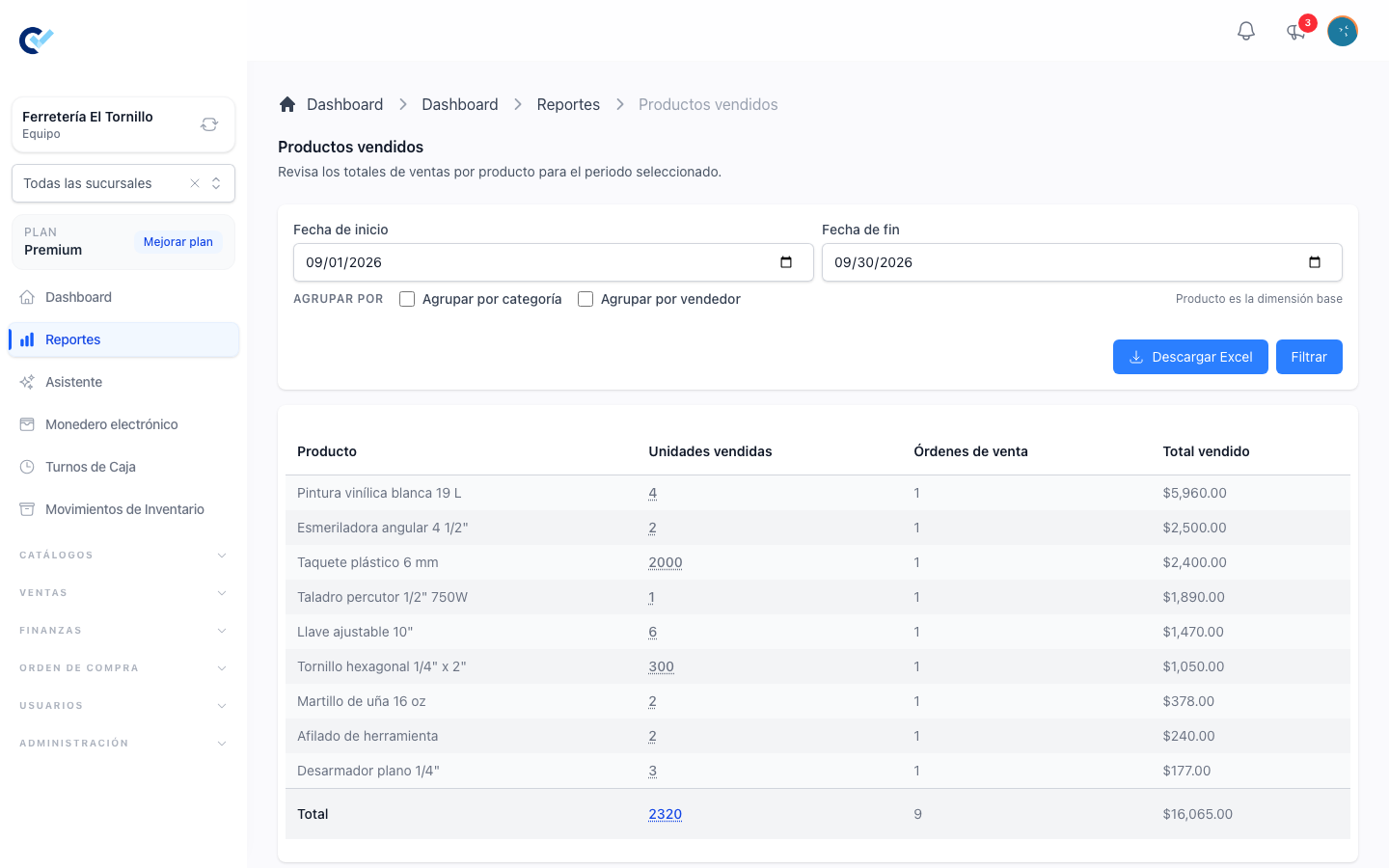Click units 3 for Desarmador plano
Image resolution: width=1389 pixels, height=868 pixels.
coord(653,771)
